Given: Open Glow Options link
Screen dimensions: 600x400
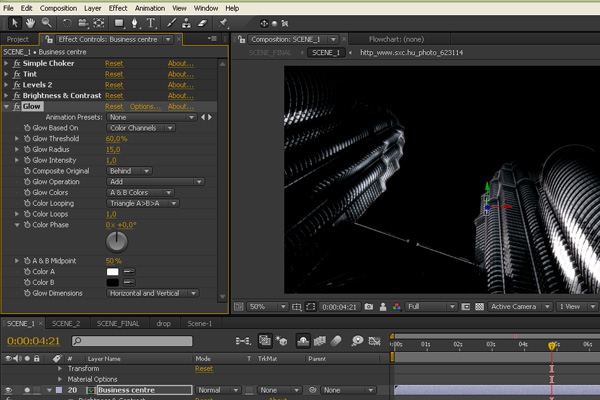Looking at the screenshot, I should pos(145,106).
